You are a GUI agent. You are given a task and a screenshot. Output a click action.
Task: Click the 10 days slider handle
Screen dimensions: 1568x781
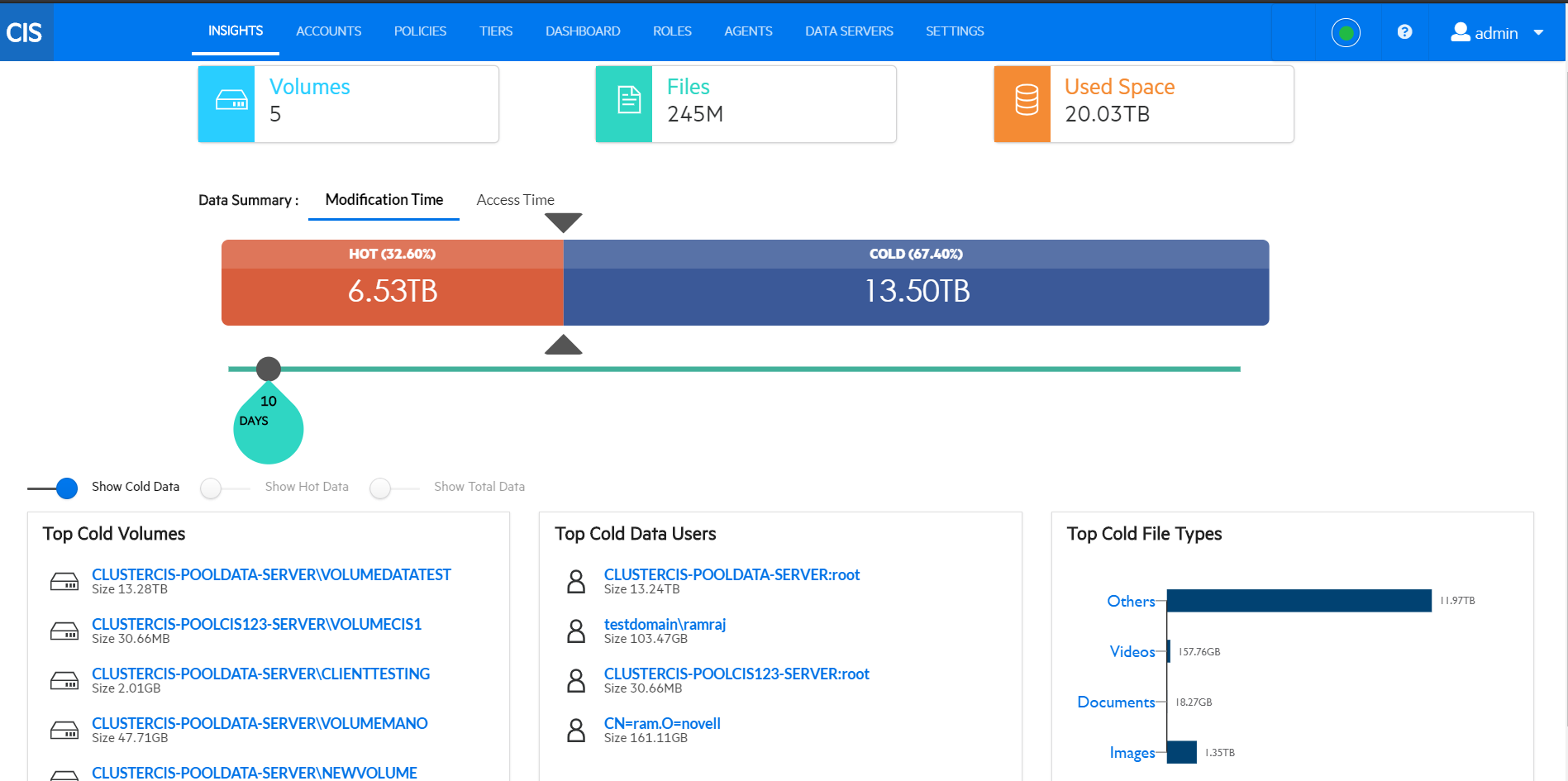(269, 369)
